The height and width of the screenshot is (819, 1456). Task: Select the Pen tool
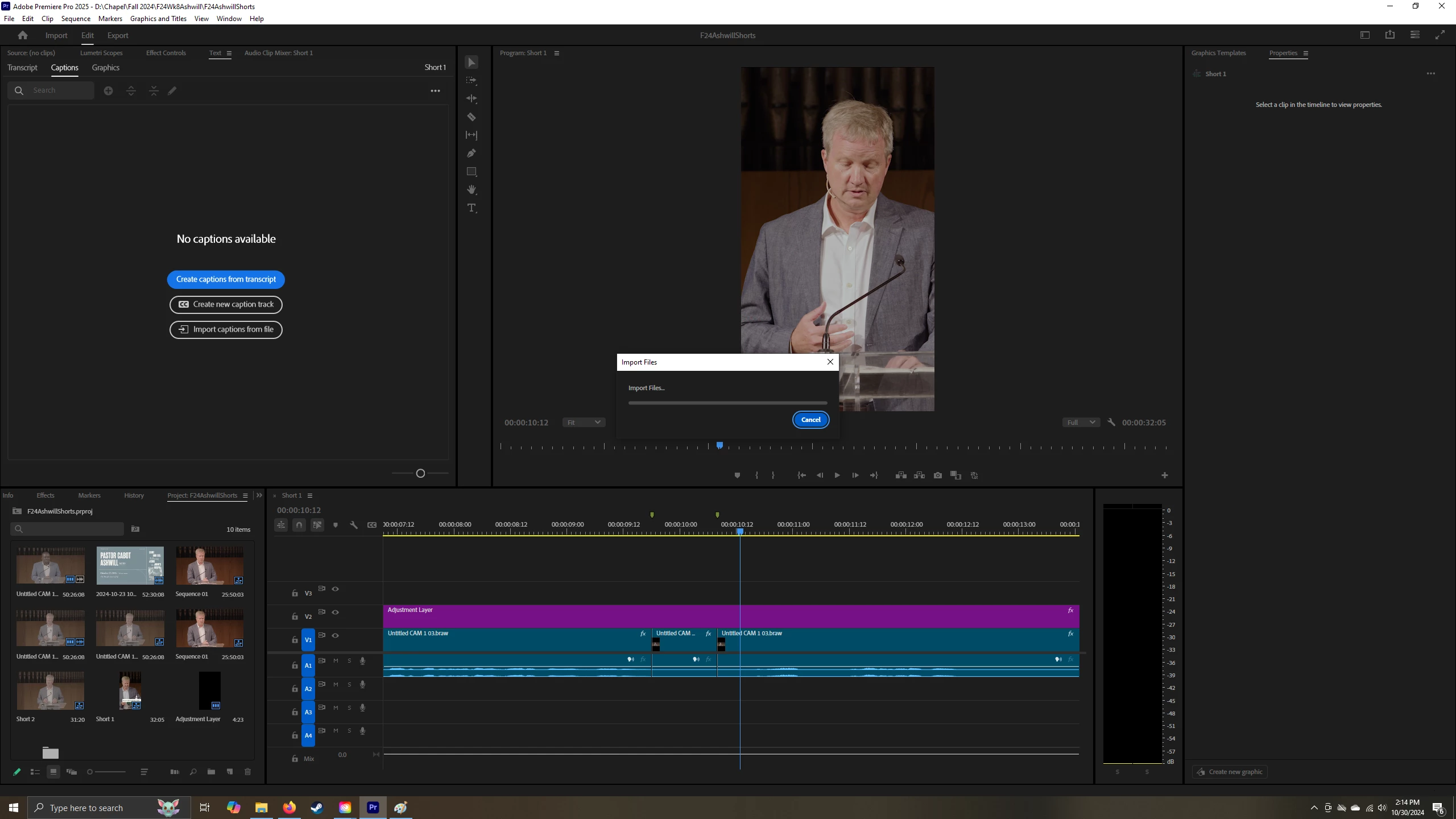[471, 154]
